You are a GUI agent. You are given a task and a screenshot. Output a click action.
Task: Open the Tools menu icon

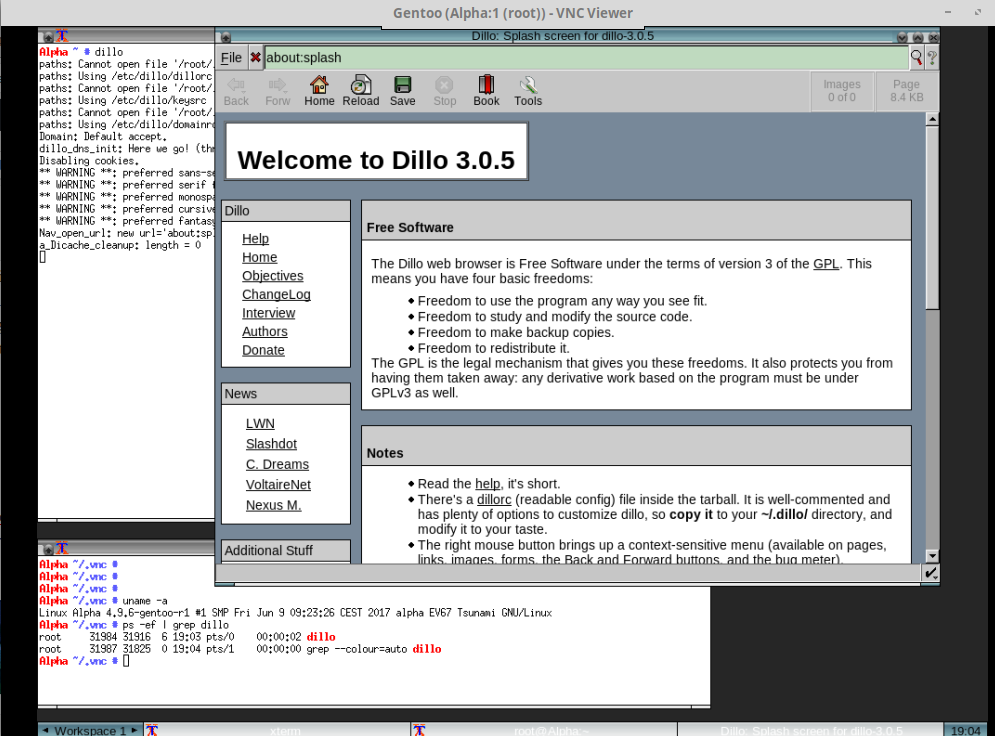click(x=528, y=91)
